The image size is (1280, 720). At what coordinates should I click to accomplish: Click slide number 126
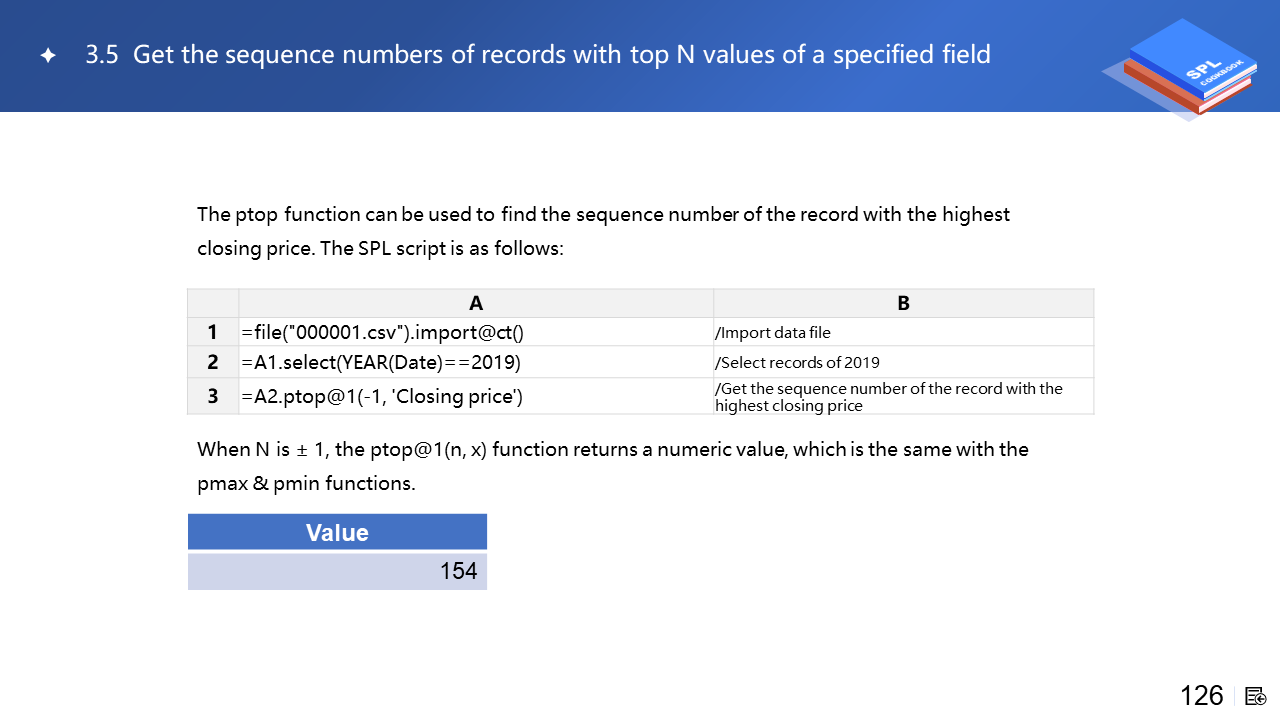point(1201,696)
